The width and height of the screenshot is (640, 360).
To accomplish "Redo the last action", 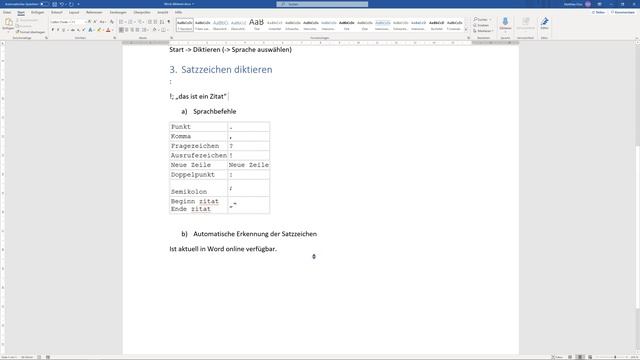I will click(71, 4).
